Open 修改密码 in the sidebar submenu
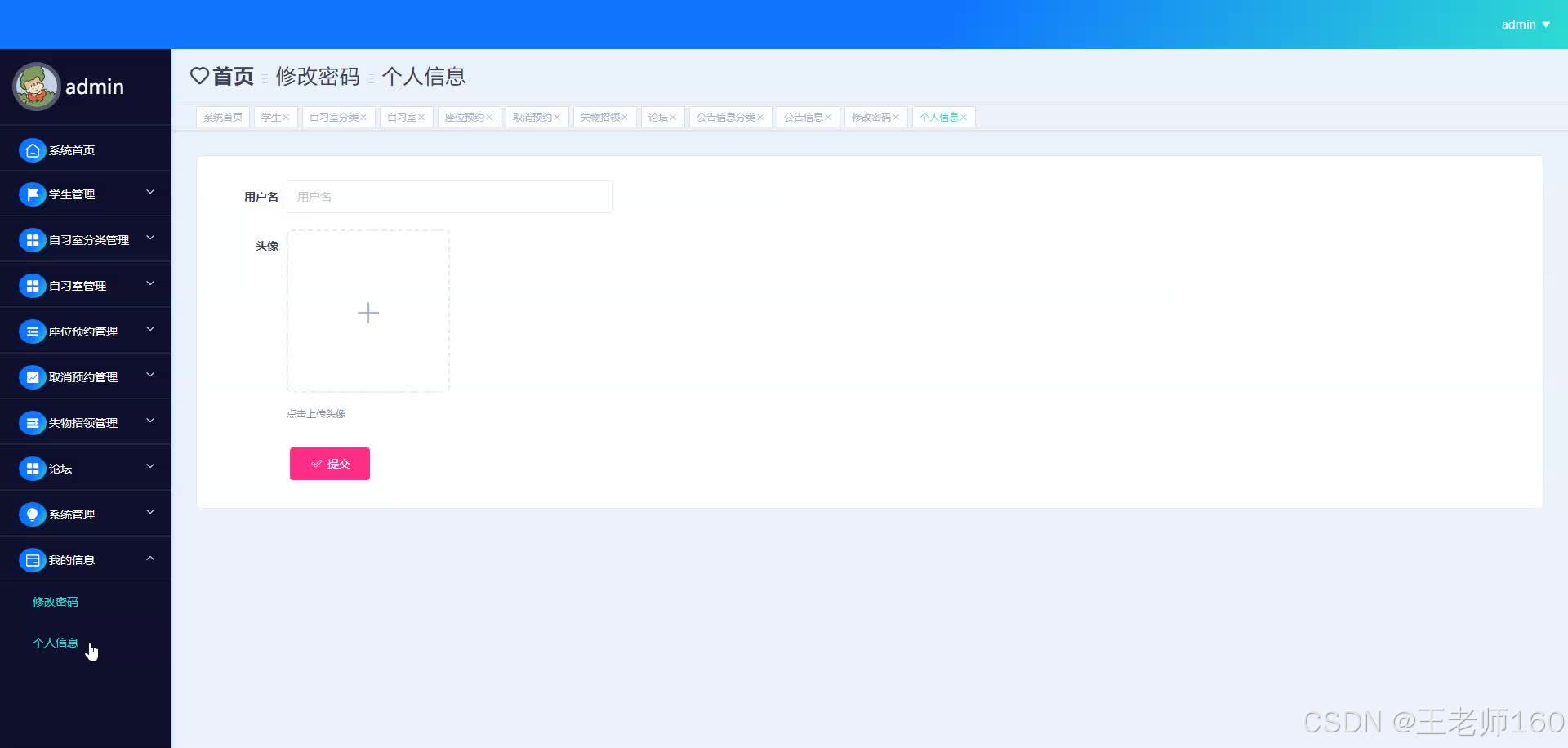Screen dimensions: 1568x748 tap(56, 602)
